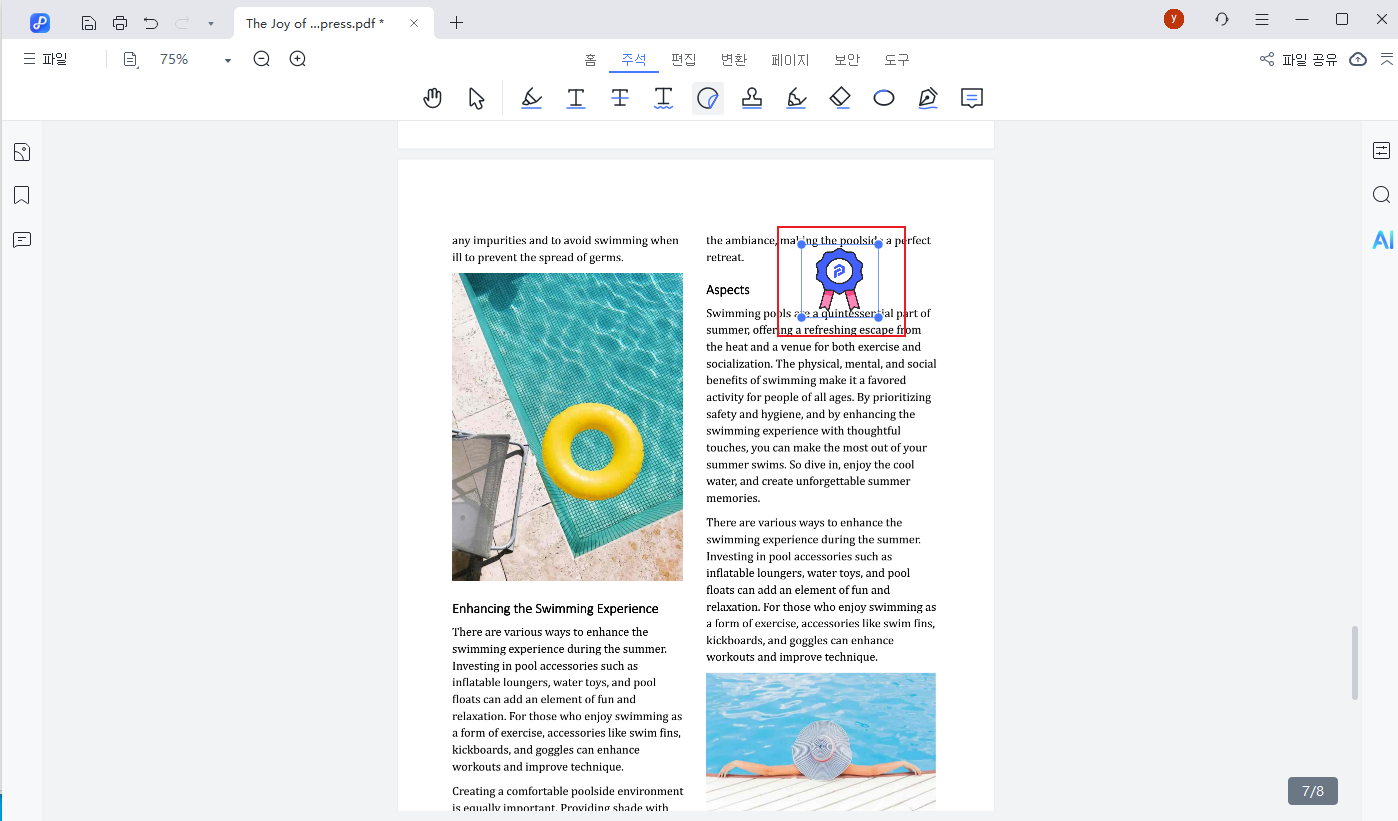Image resolution: width=1398 pixels, height=821 pixels.
Task: Click the vertical scrollbar thumb
Action: [1355, 663]
